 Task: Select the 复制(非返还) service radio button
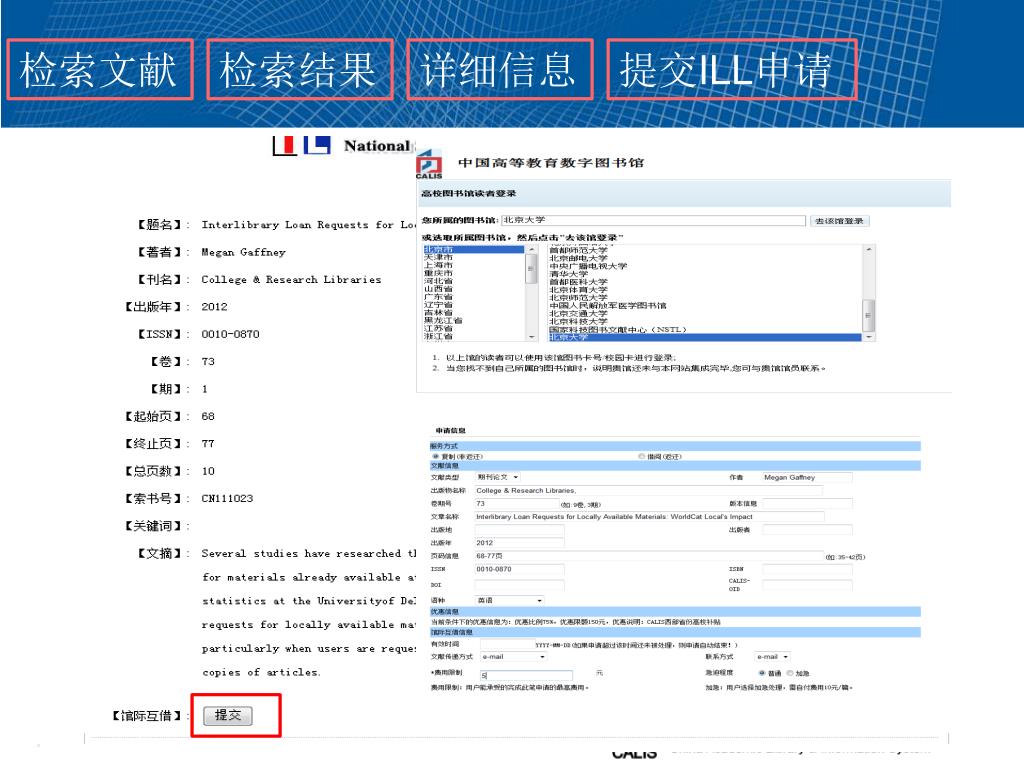pos(436,456)
